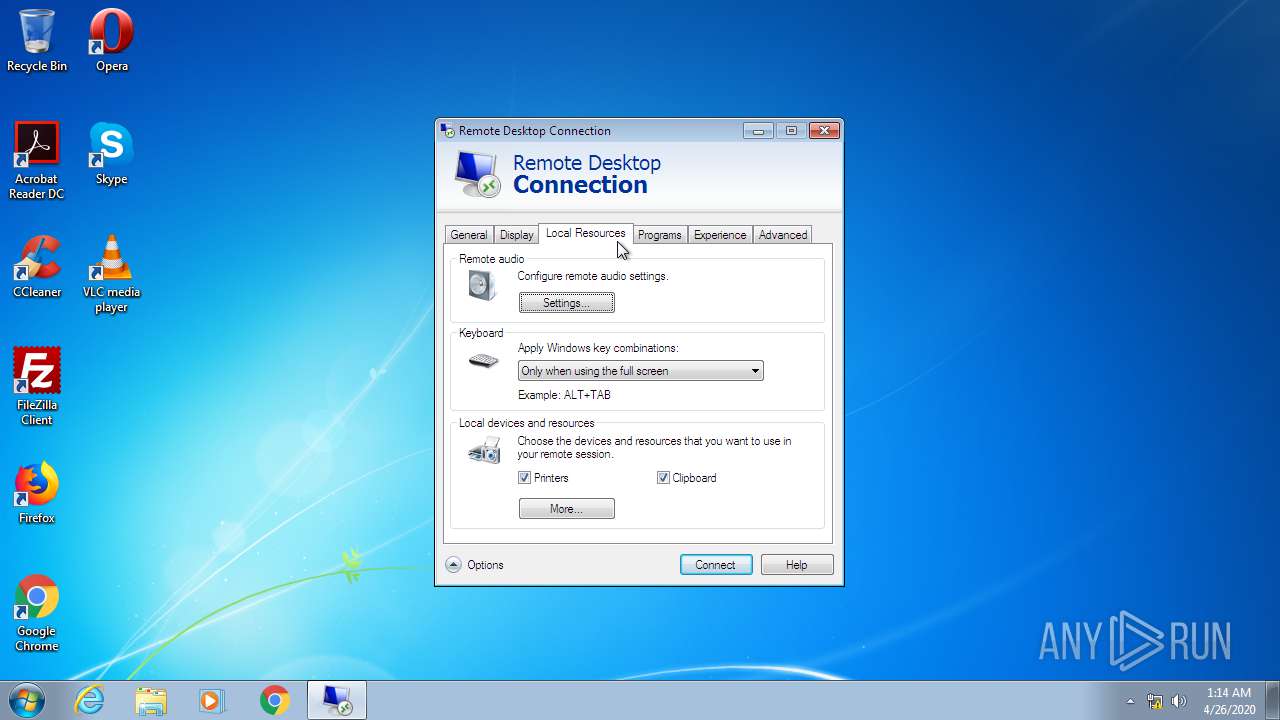Show hidden system tray icons
This screenshot has width=1280, height=720.
(1131, 701)
